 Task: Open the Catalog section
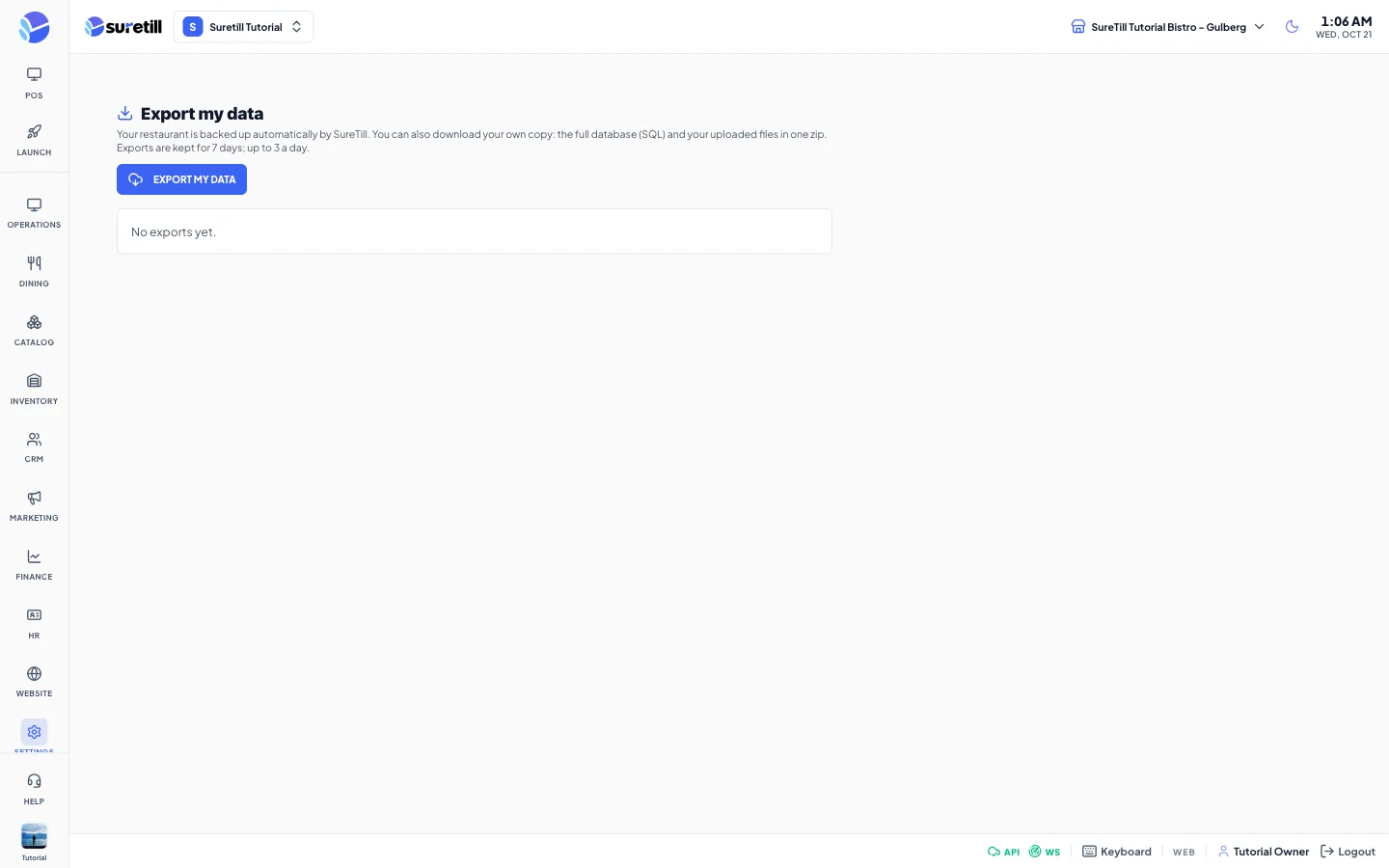click(34, 331)
